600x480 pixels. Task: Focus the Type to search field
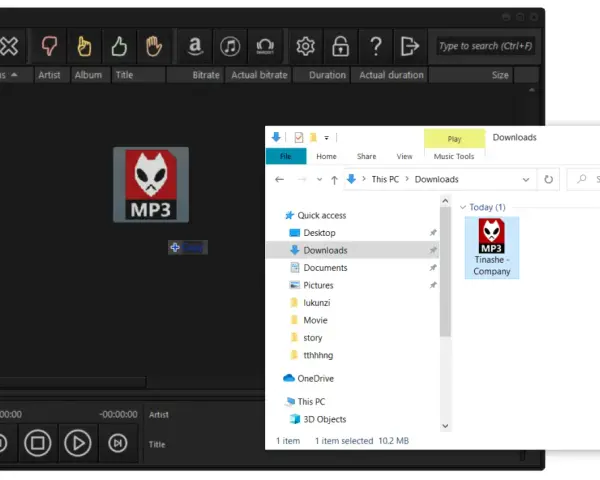pos(485,46)
